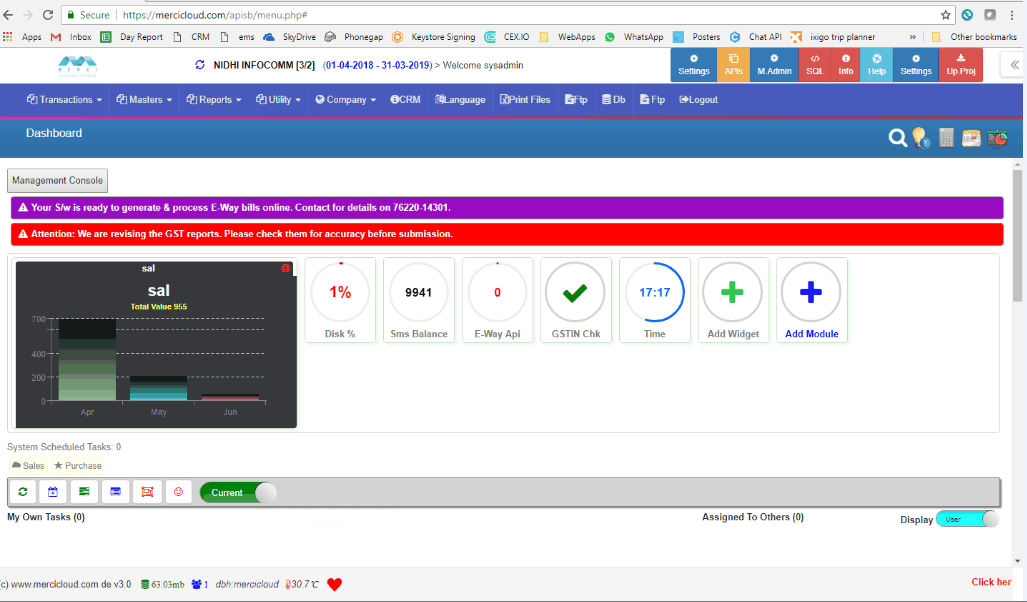
Task: Click Logout in the navigation bar
Action: point(698,100)
